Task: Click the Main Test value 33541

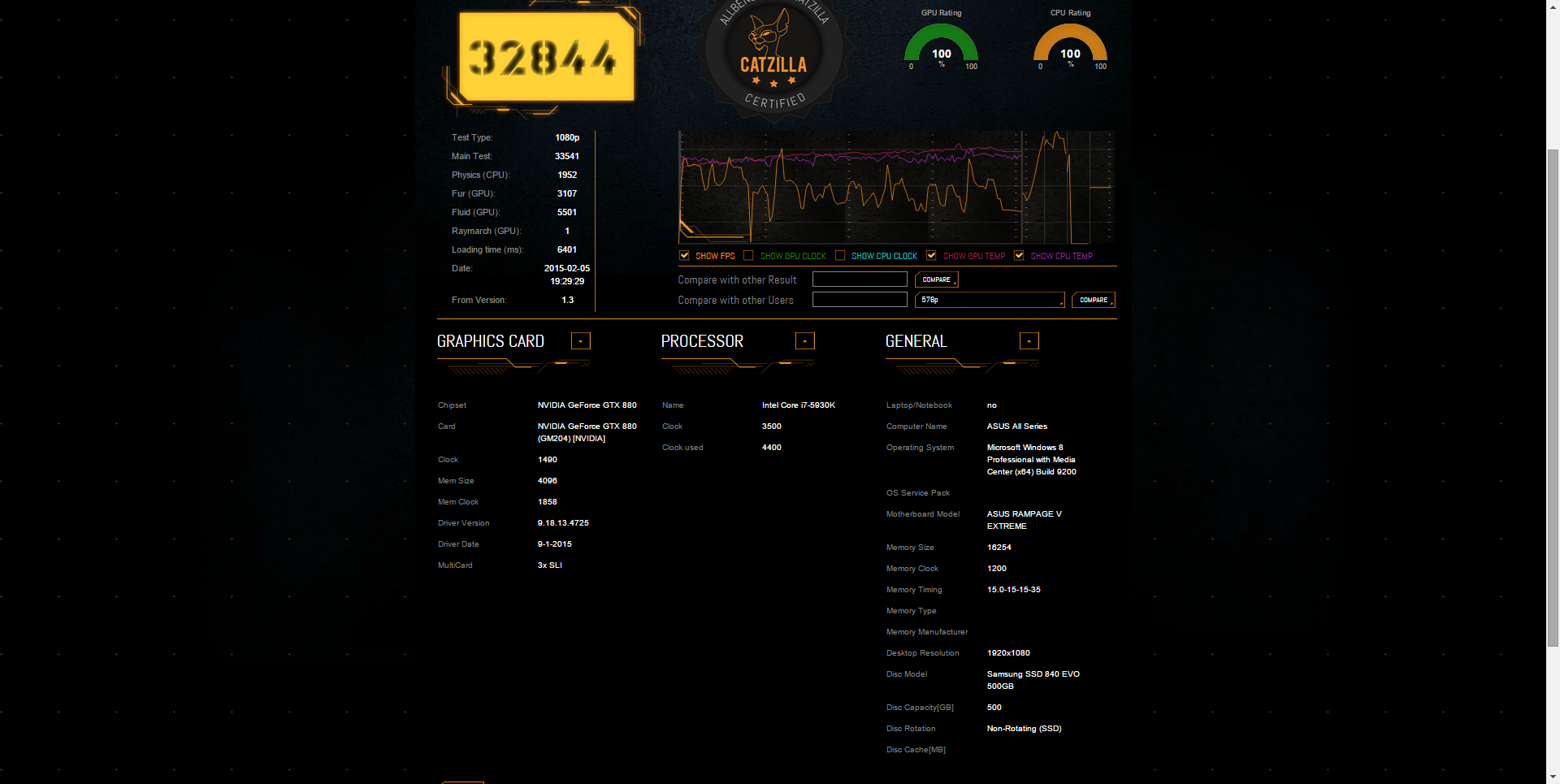Action: (x=567, y=156)
